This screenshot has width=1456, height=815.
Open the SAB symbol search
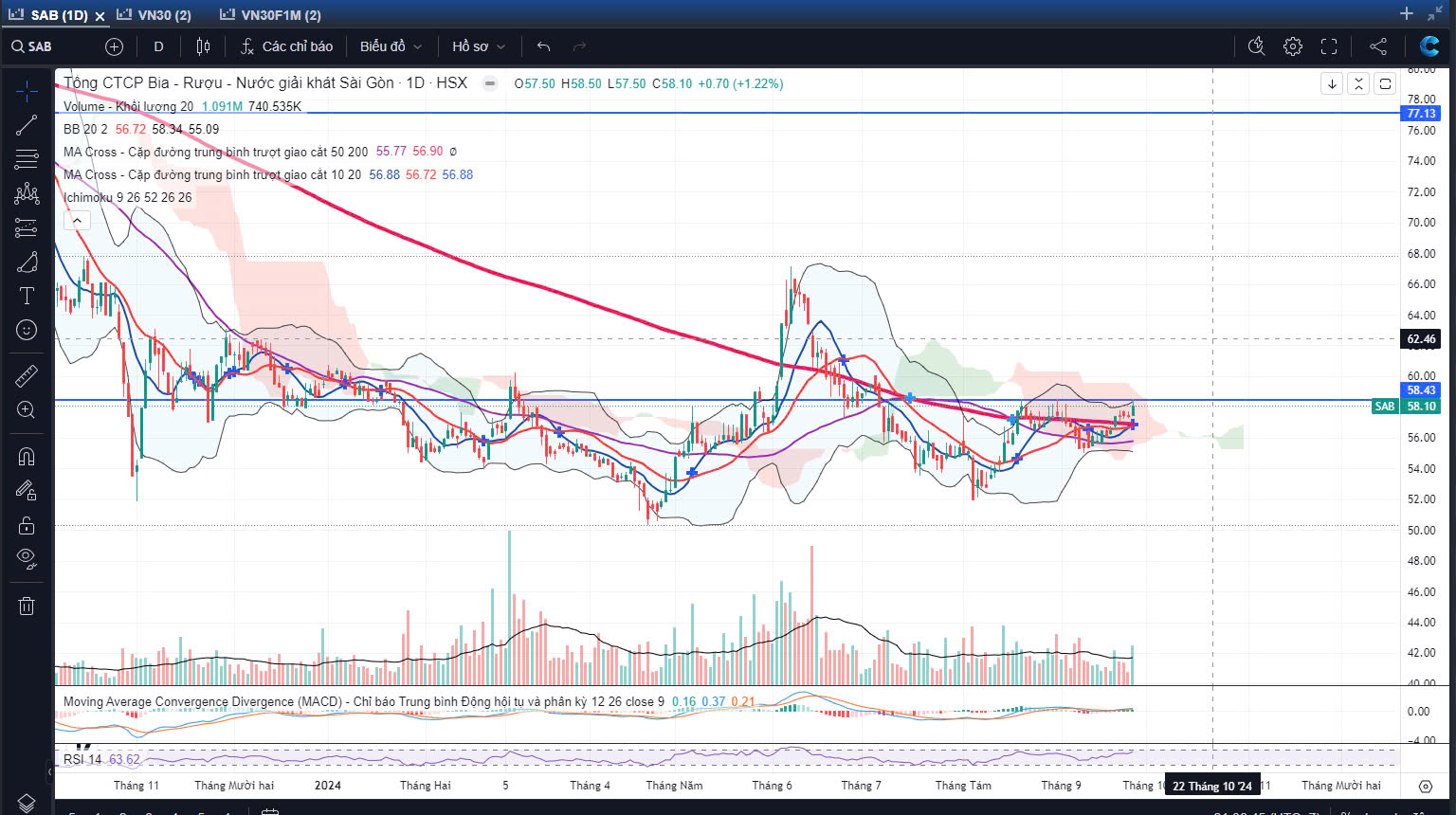coord(32,46)
